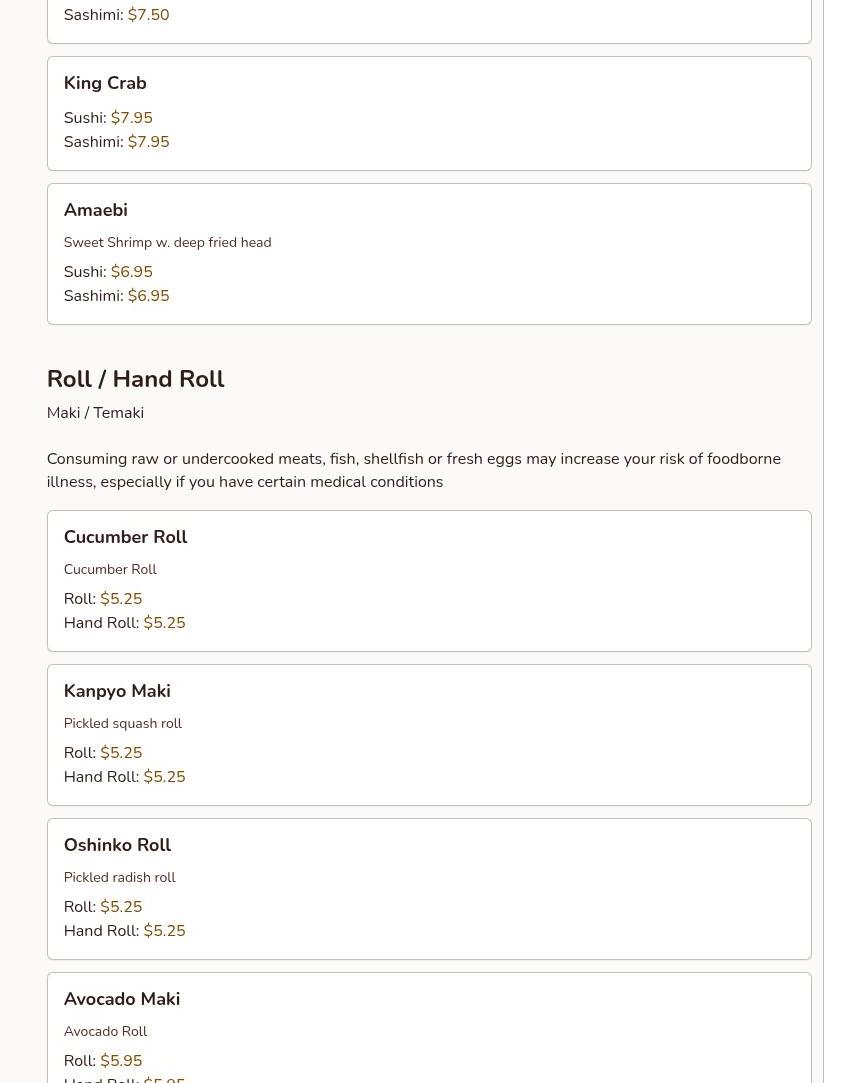Click Oshinko Roll's Hand Roll price
Image resolution: width=844 pixels, height=1083 pixels.
click(164, 931)
